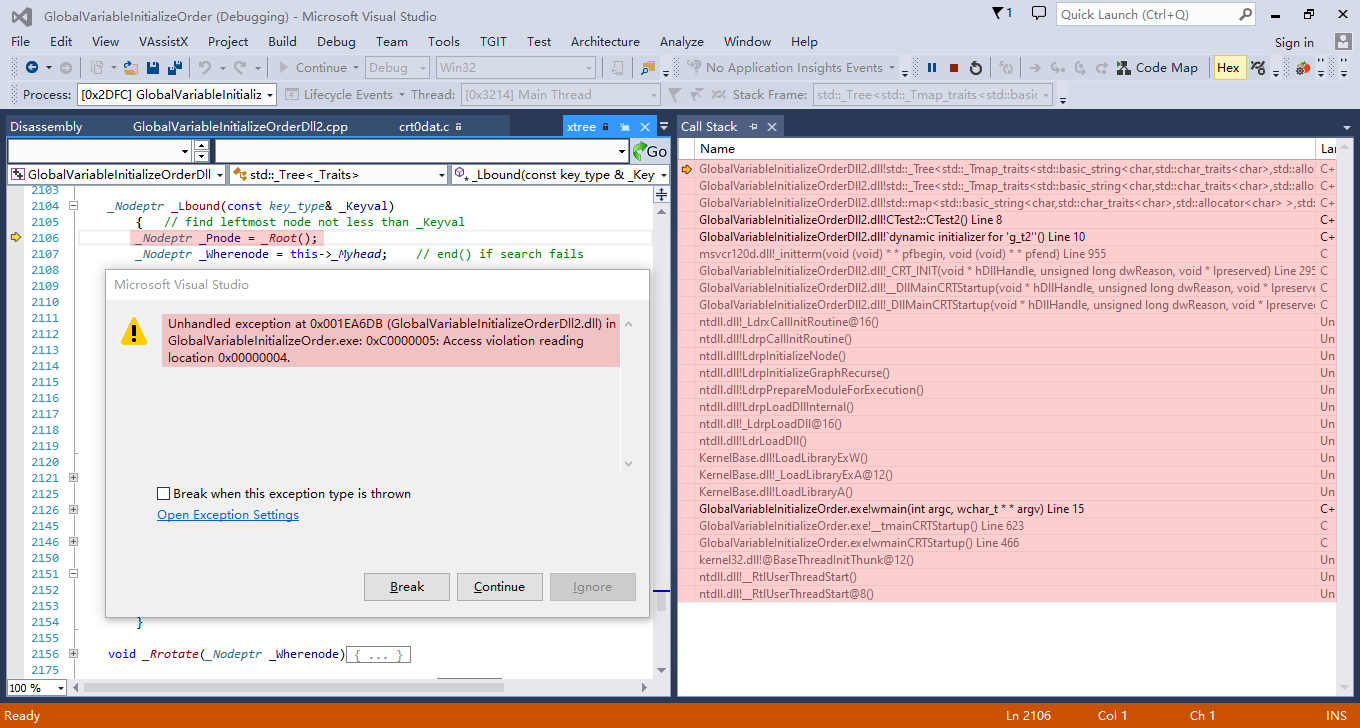Open the Architecture menu

tap(605, 42)
